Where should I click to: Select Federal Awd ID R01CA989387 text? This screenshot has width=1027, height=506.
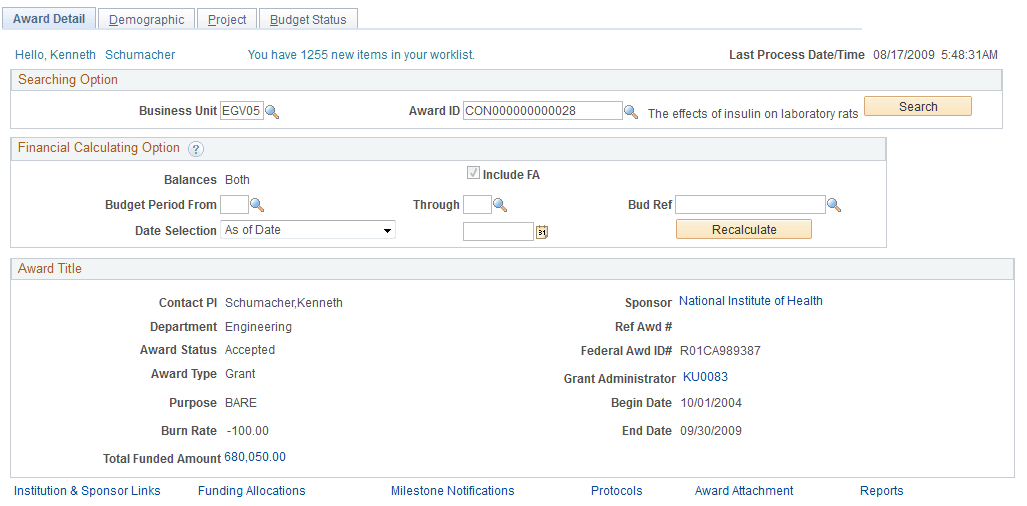pyautogui.click(x=720, y=351)
